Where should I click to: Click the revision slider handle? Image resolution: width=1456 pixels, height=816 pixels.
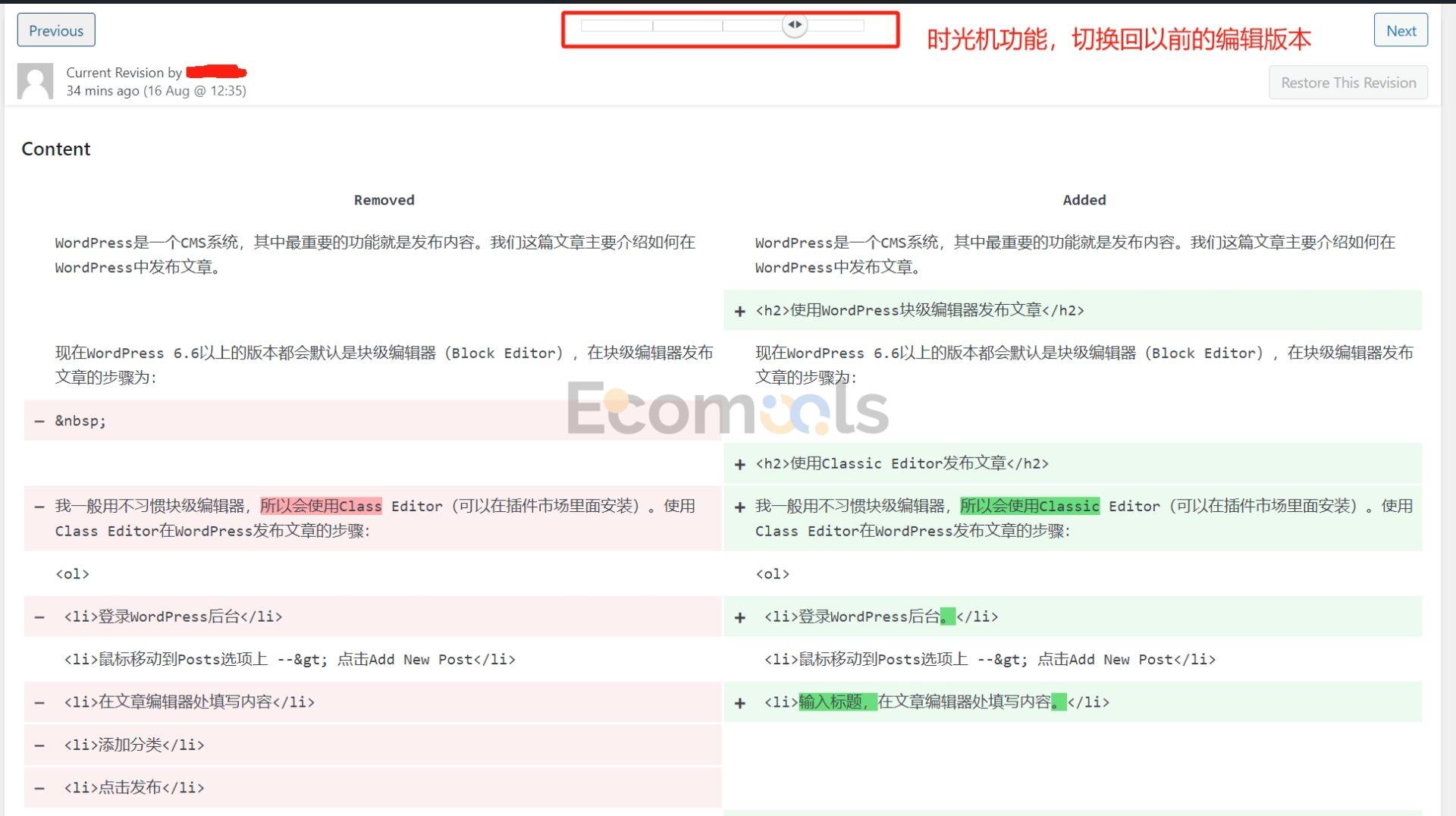coord(795,24)
